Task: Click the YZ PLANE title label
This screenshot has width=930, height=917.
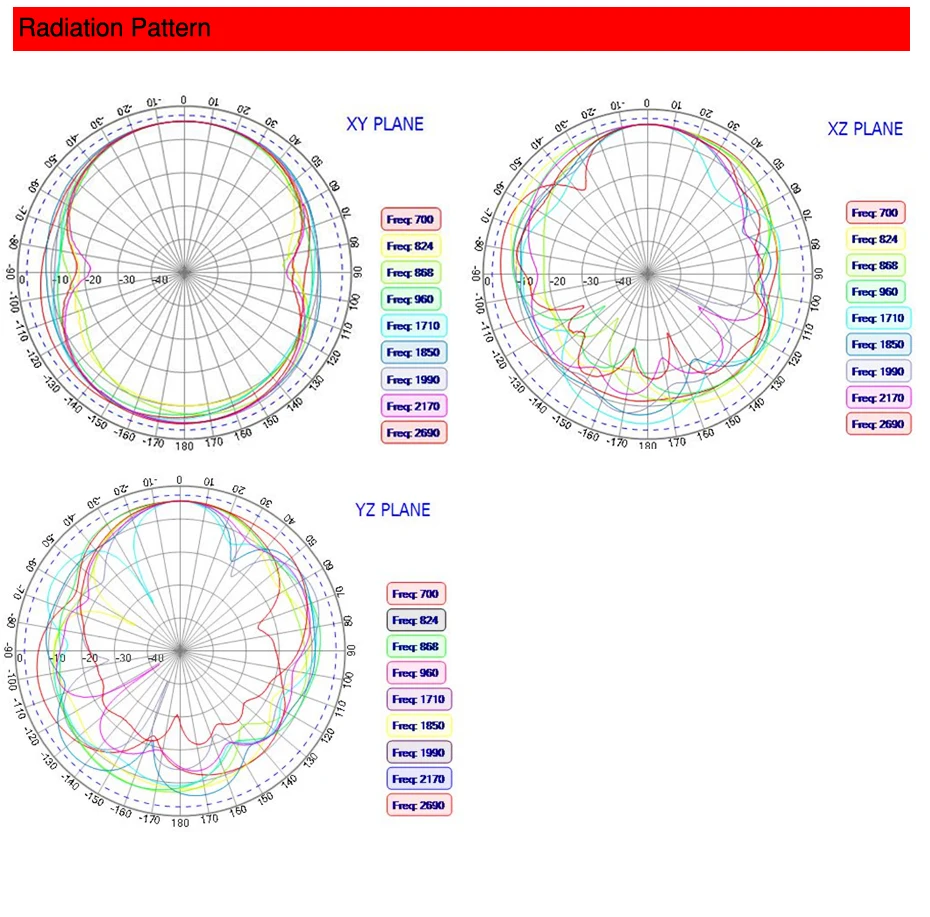Action: 393,510
